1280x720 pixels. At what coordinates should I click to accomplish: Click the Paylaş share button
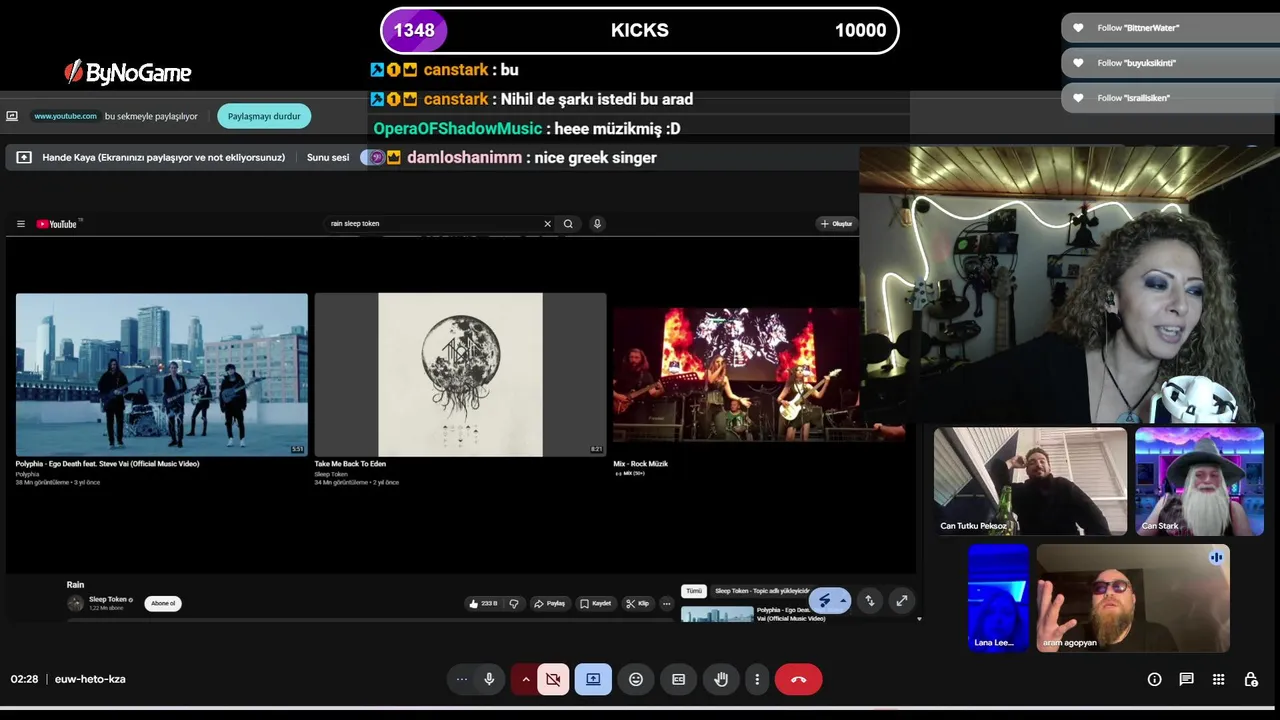pyautogui.click(x=550, y=603)
